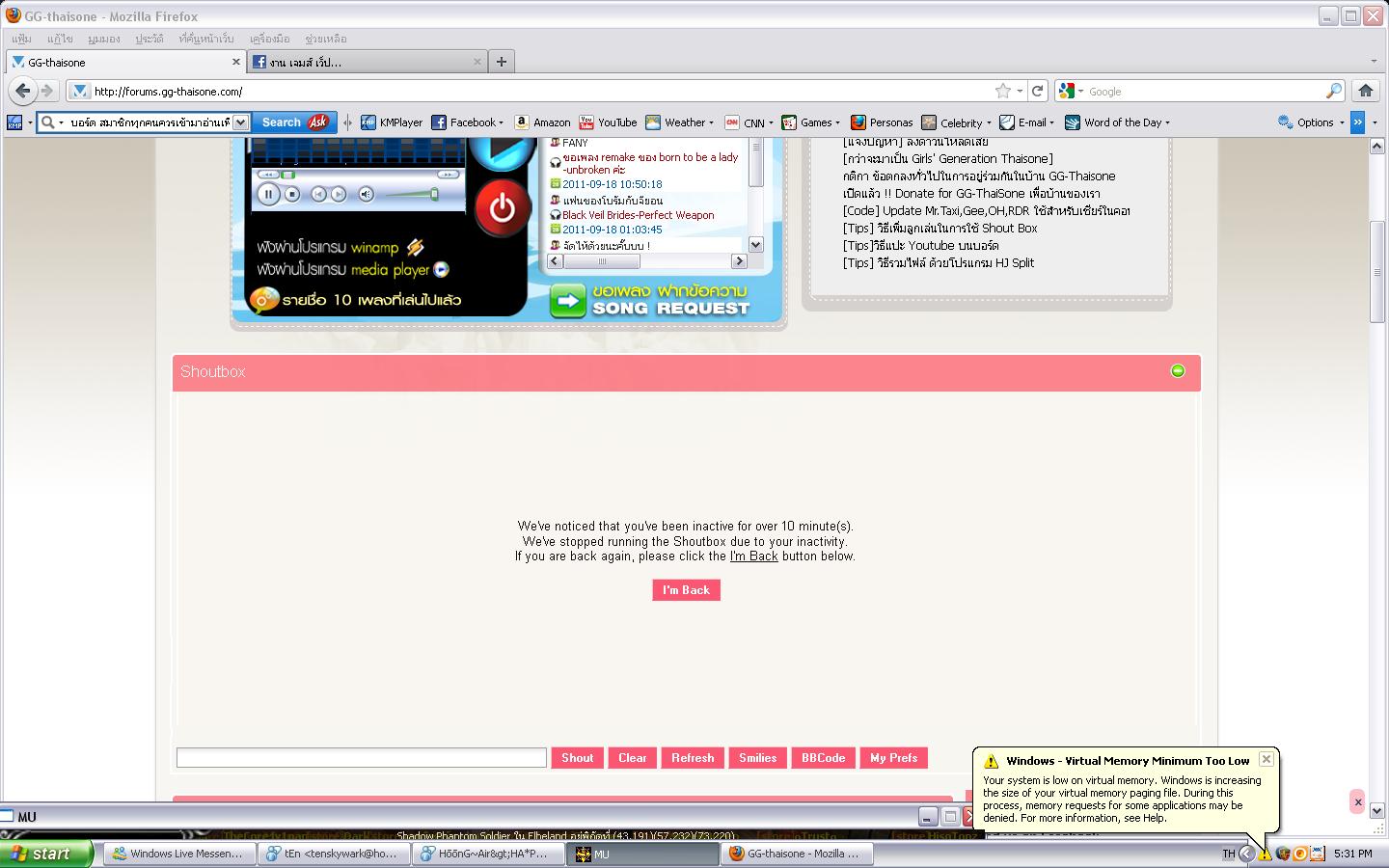Expand Word of the Day dropdown

pyautogui.click(x=1167, y=123)
